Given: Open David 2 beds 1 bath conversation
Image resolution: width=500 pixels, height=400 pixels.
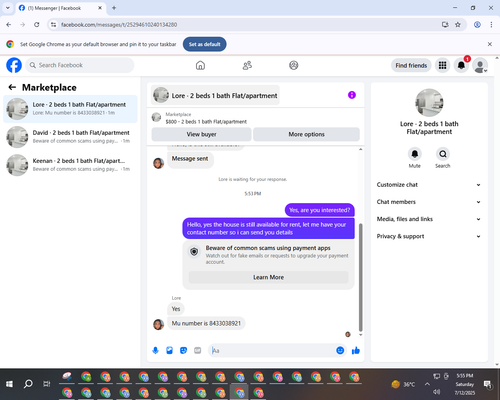Looking at the screenshot, I should pos(70,137).
